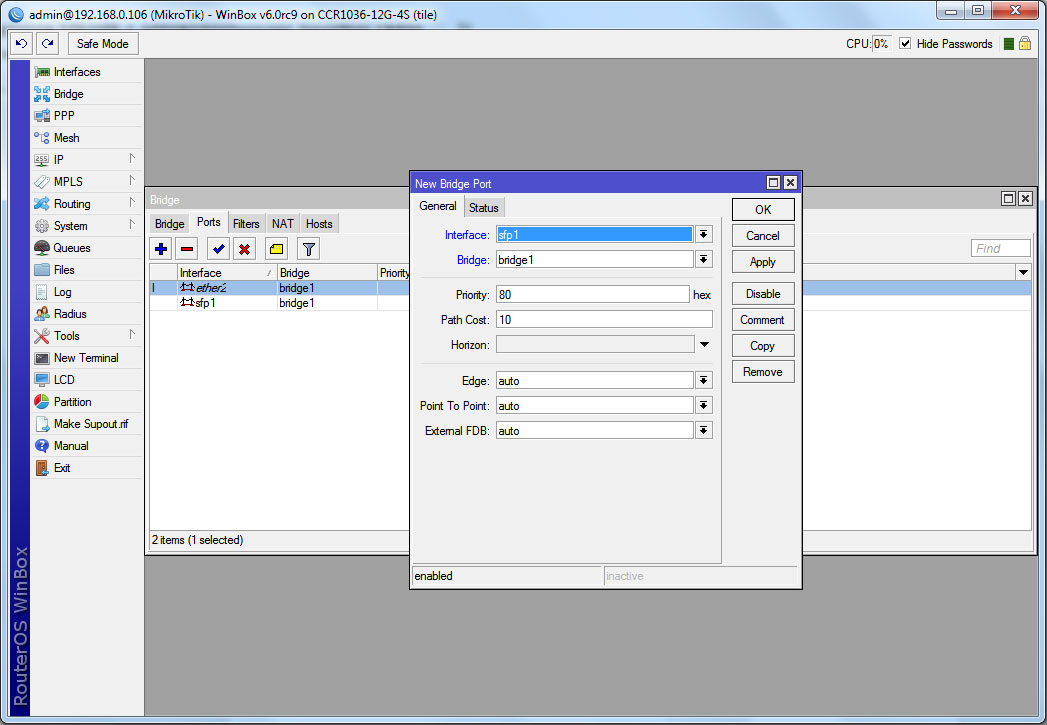Switch to the Status tab
1047x725 pixels.
[484, 208]
